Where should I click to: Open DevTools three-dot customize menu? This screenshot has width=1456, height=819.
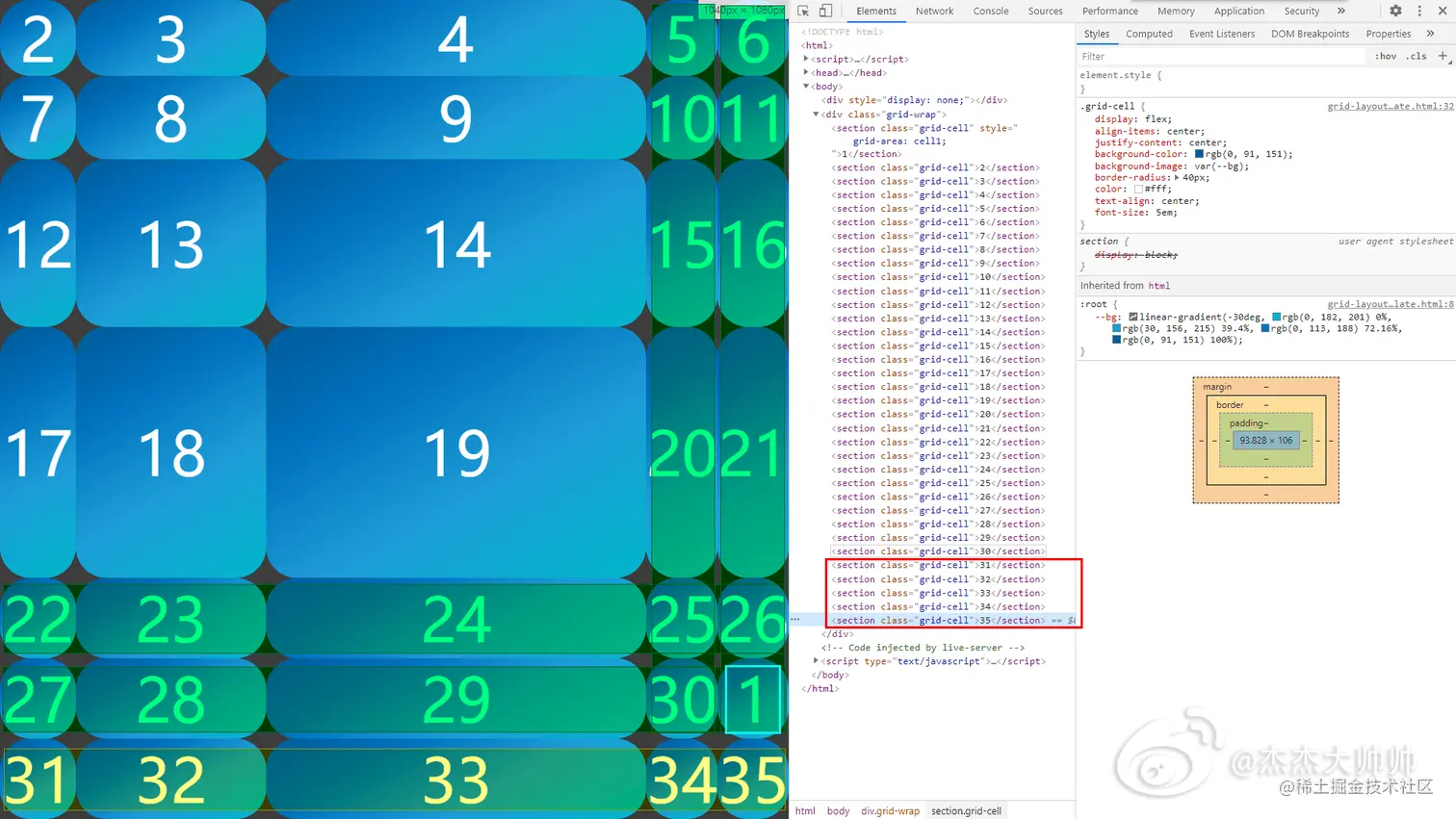pos(1419,11)
